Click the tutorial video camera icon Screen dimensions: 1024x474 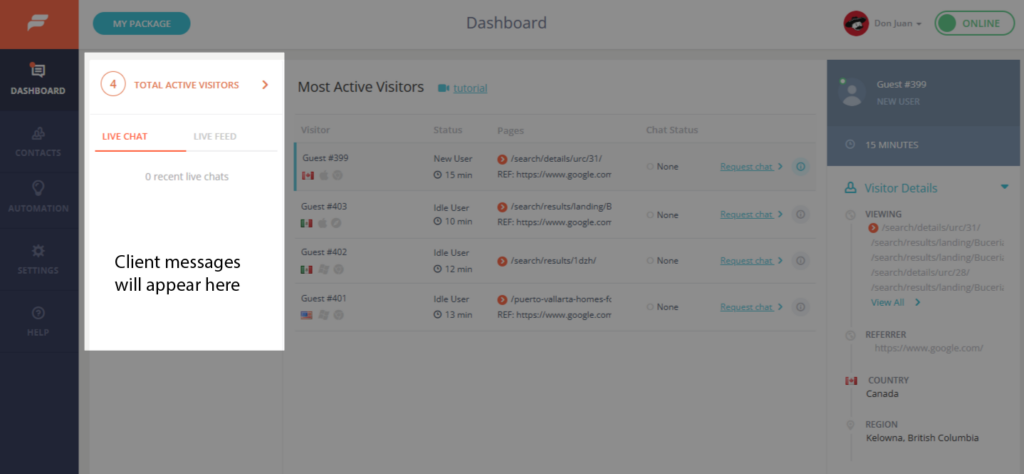pos(443,88)
